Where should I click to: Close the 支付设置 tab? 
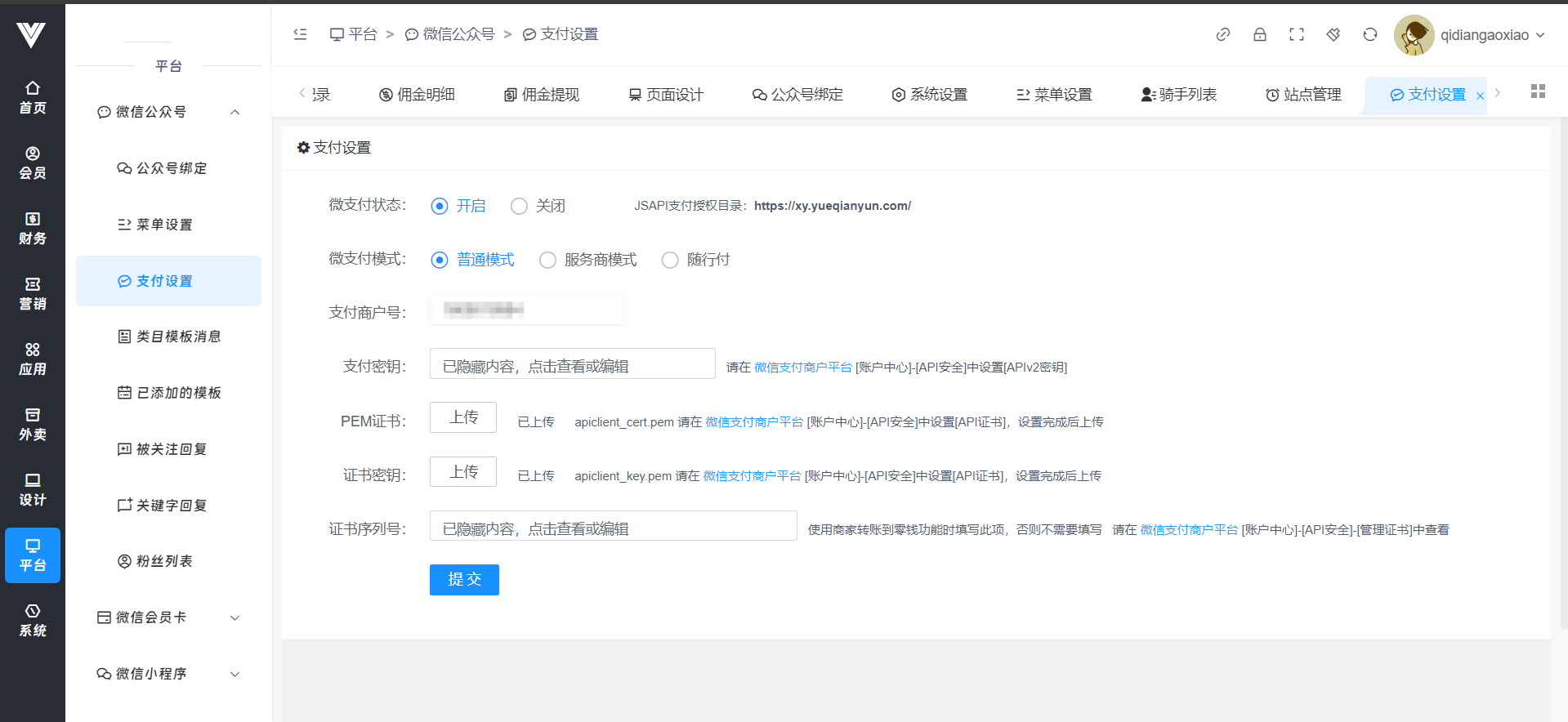[x=1480, y=96]
